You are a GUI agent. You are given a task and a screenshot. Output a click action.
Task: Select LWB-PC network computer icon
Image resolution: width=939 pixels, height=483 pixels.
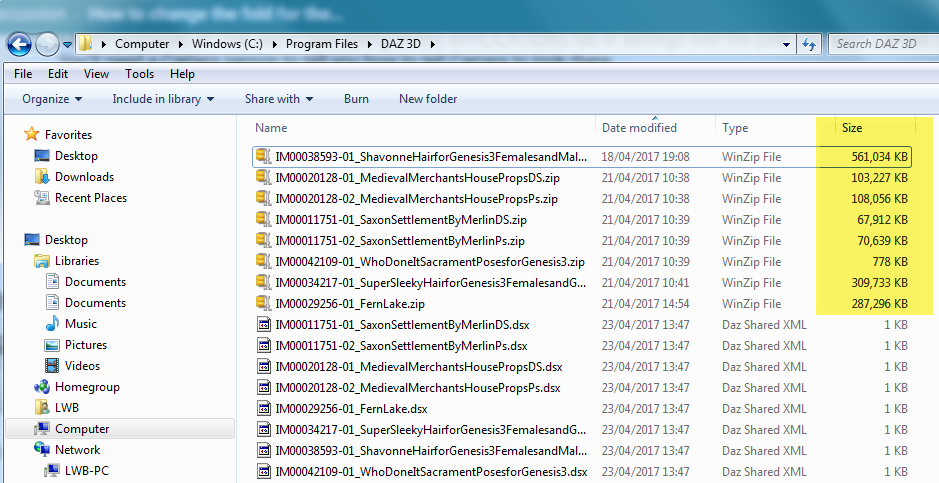tap(53, 470)
